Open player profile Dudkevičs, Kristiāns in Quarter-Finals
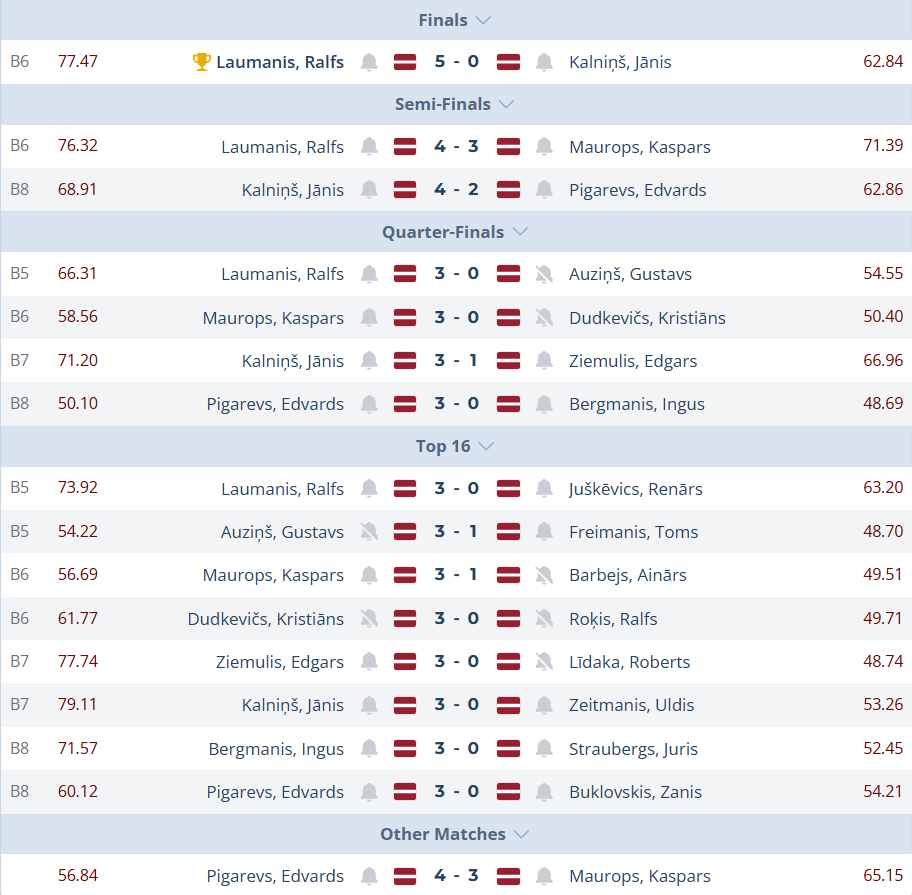 point(647,318)
